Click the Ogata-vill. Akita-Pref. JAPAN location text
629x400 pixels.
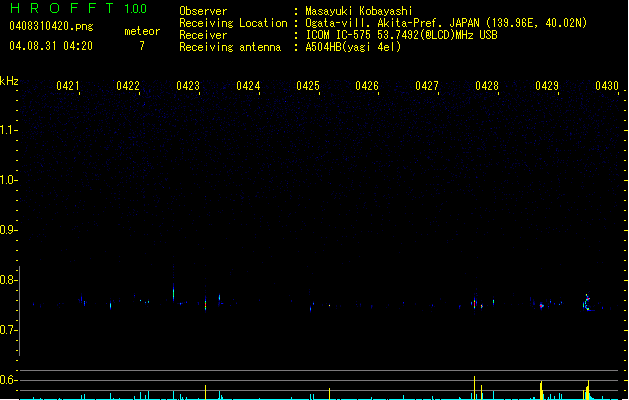click(x=446, y=23)
